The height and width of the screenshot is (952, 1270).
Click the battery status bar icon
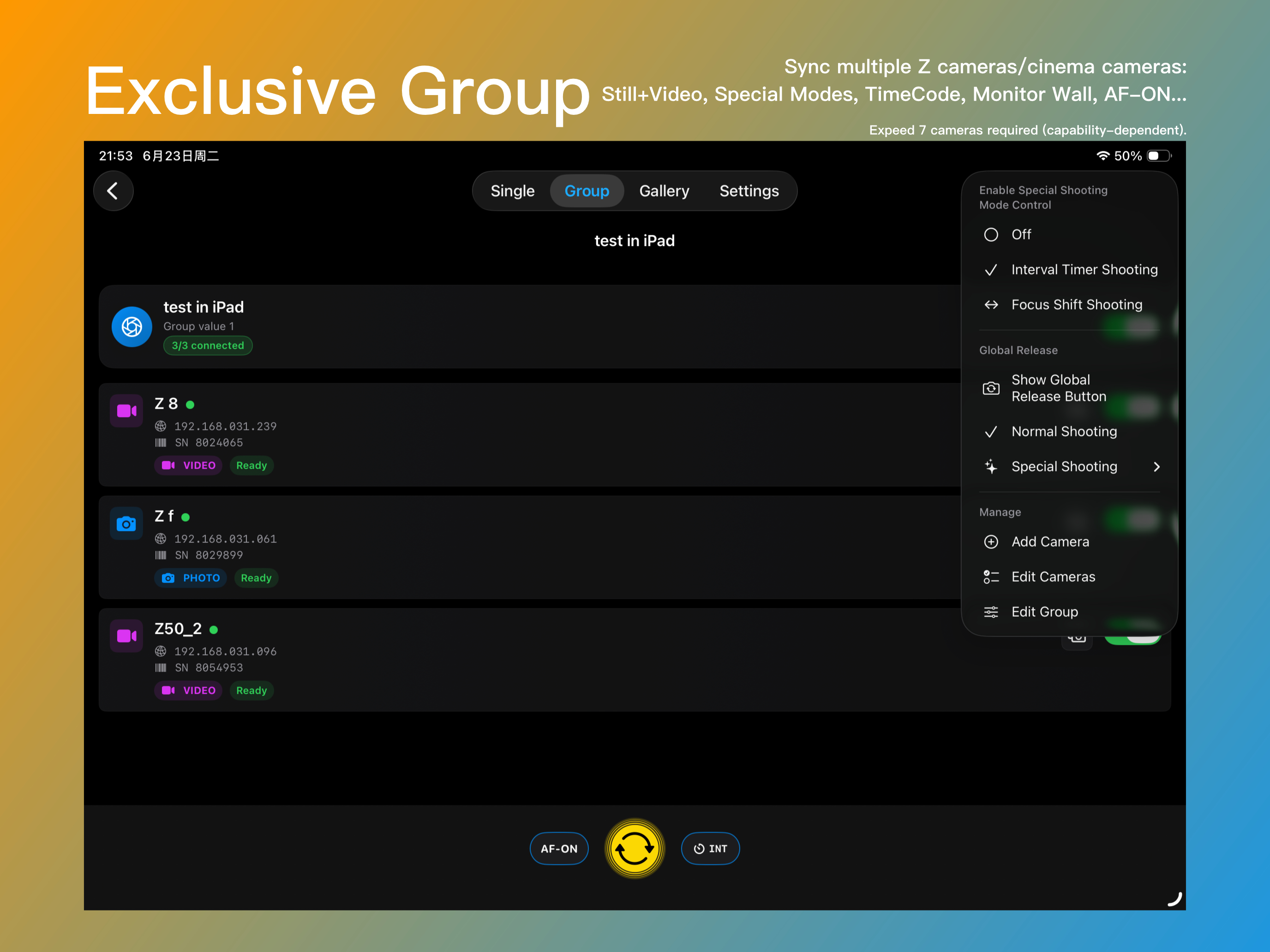point(1159,155)
